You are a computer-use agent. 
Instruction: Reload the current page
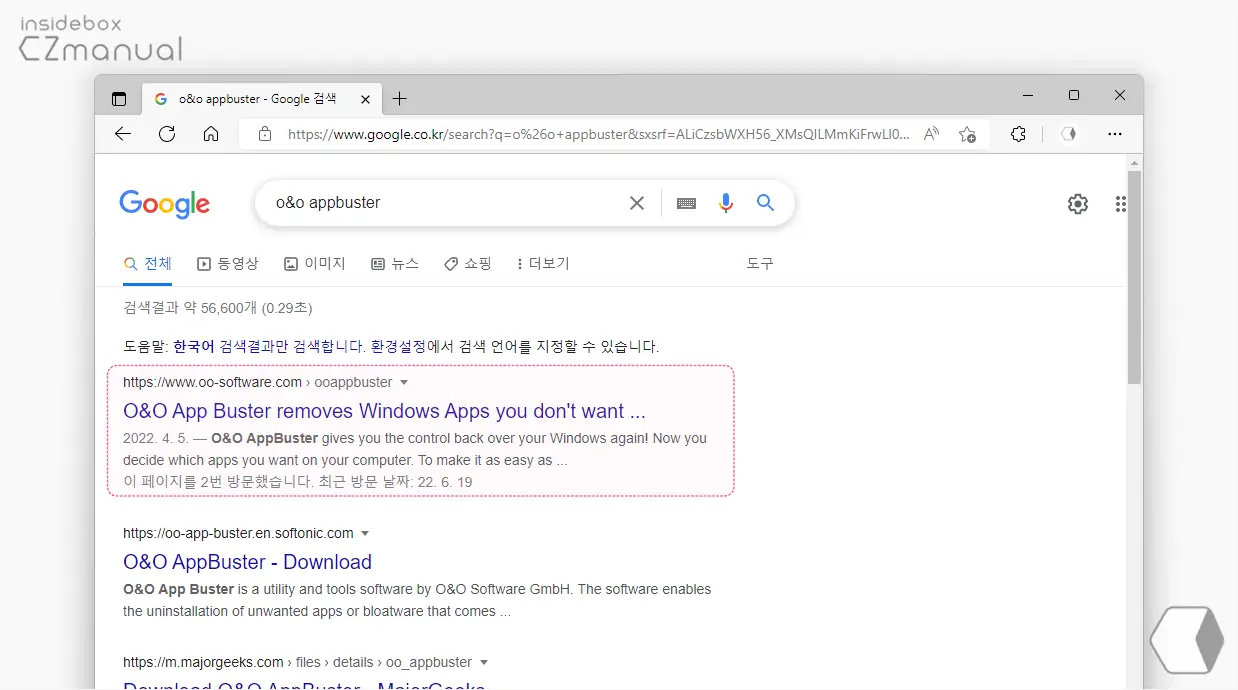coord(167,134)
